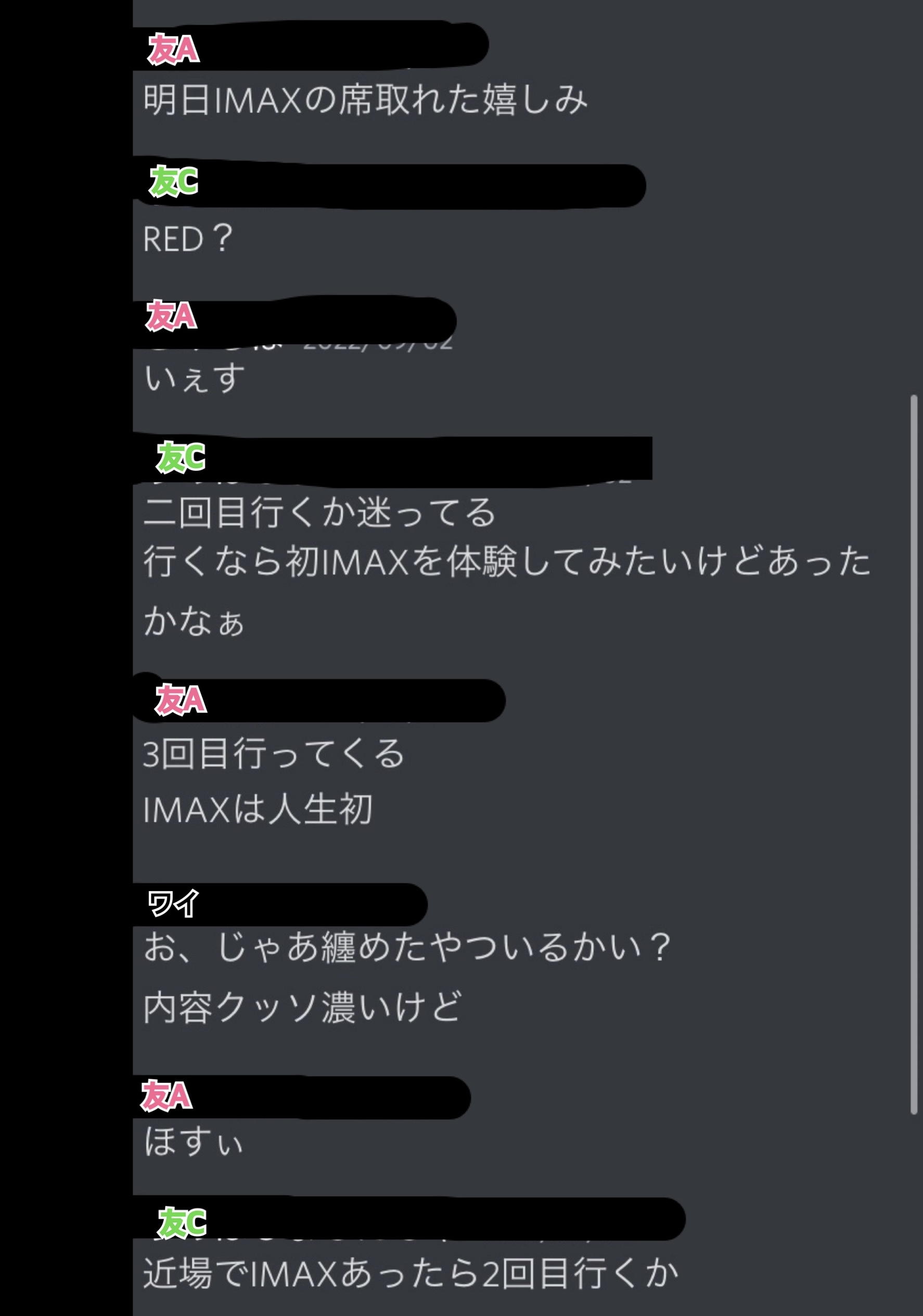The image size is (923, 1316).
Task: Click the 友A label above the 明日IMAX message
Action: [174, 49]
